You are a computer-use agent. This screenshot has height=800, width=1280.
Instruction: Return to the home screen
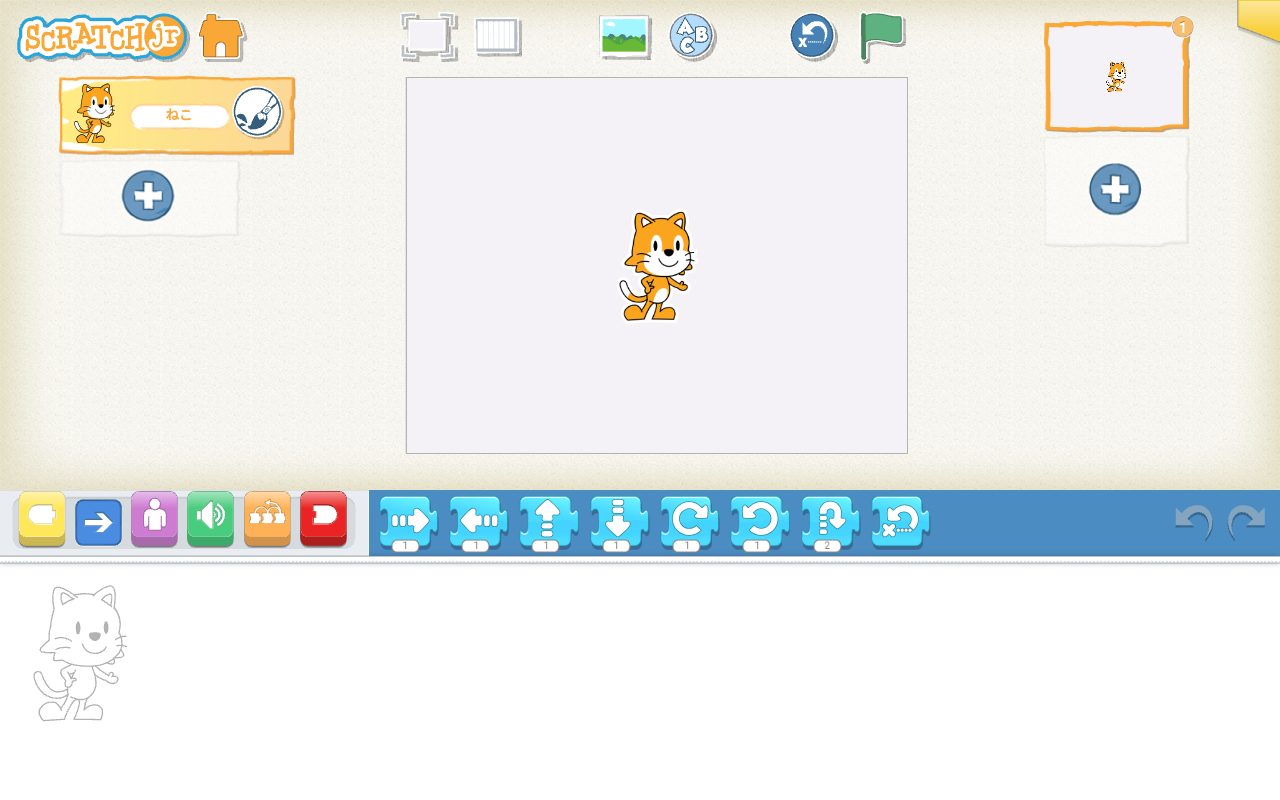tap(219, 37)
